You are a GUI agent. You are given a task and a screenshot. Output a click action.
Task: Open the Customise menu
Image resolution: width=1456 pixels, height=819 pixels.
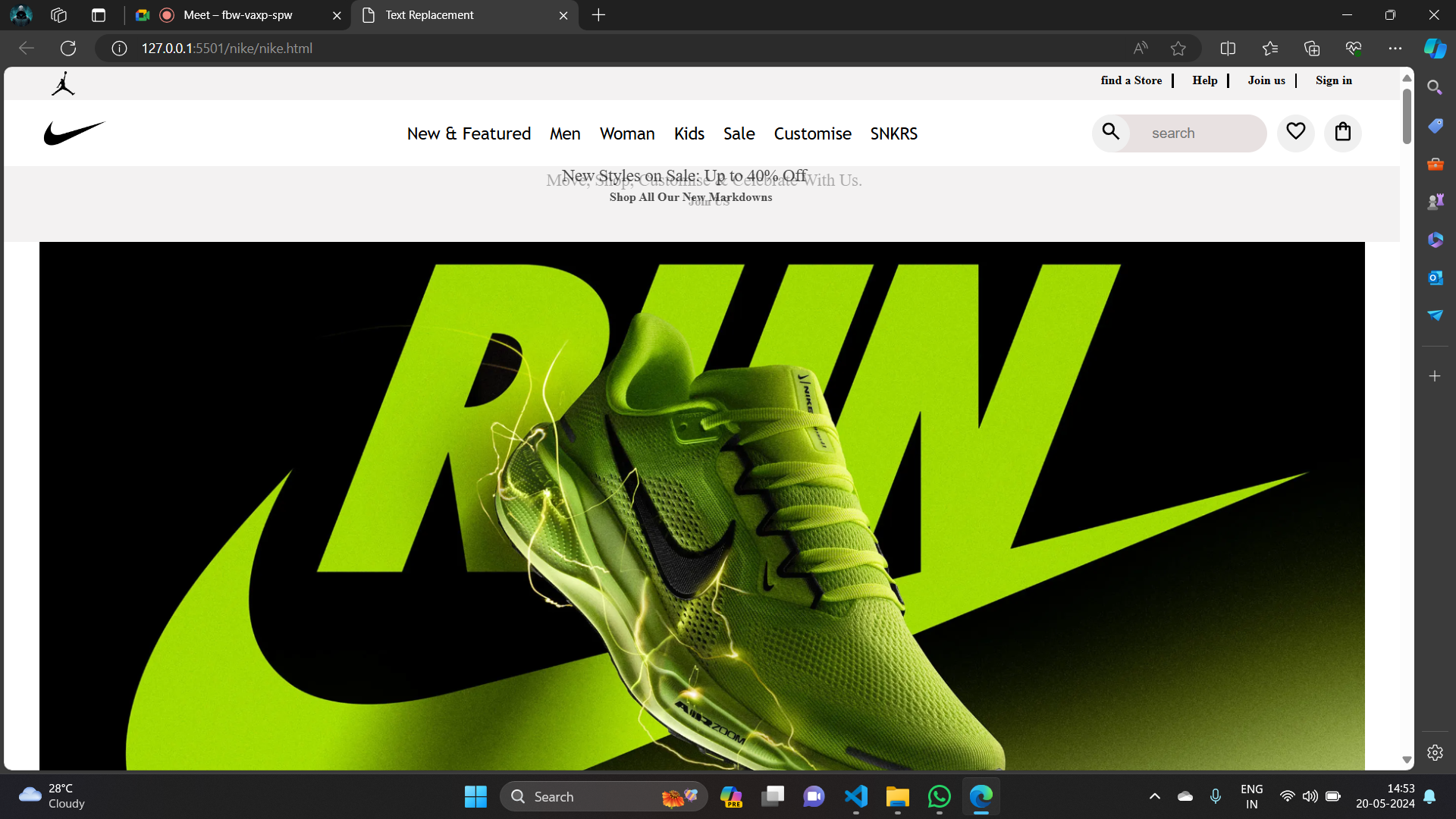pos(812,133)
